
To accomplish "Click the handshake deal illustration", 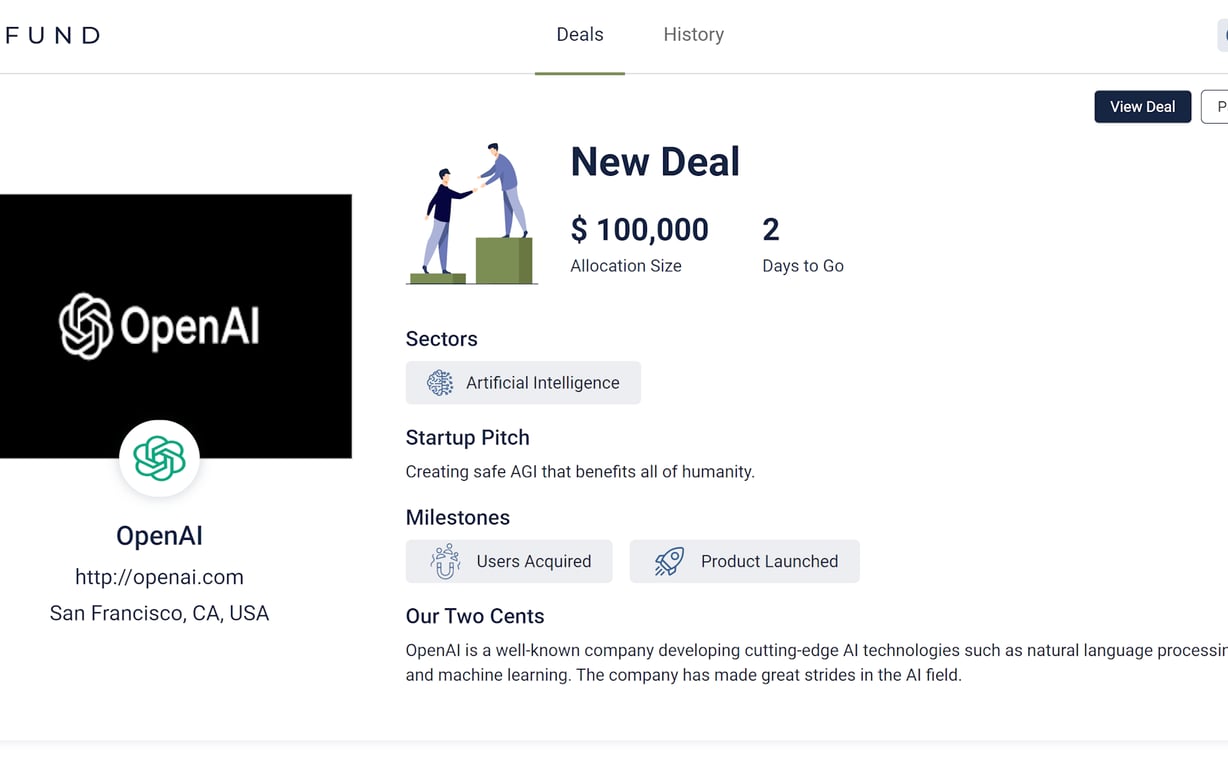I will [x=472, y=210].
